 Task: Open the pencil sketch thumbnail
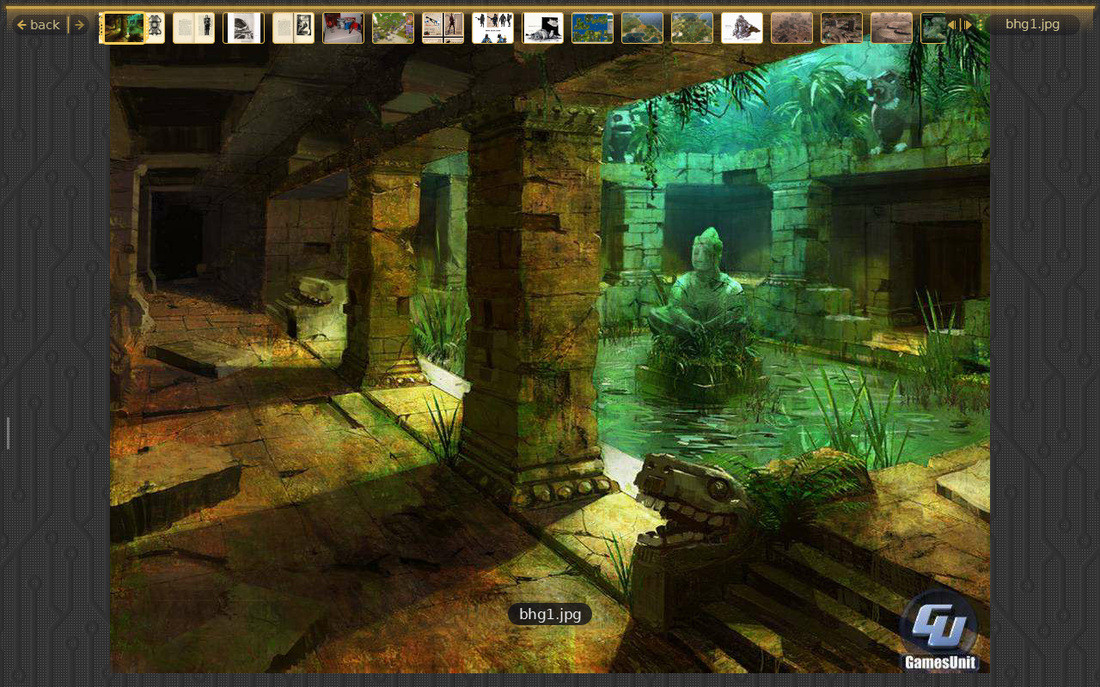pyautogui.click(x=542, y=28)
